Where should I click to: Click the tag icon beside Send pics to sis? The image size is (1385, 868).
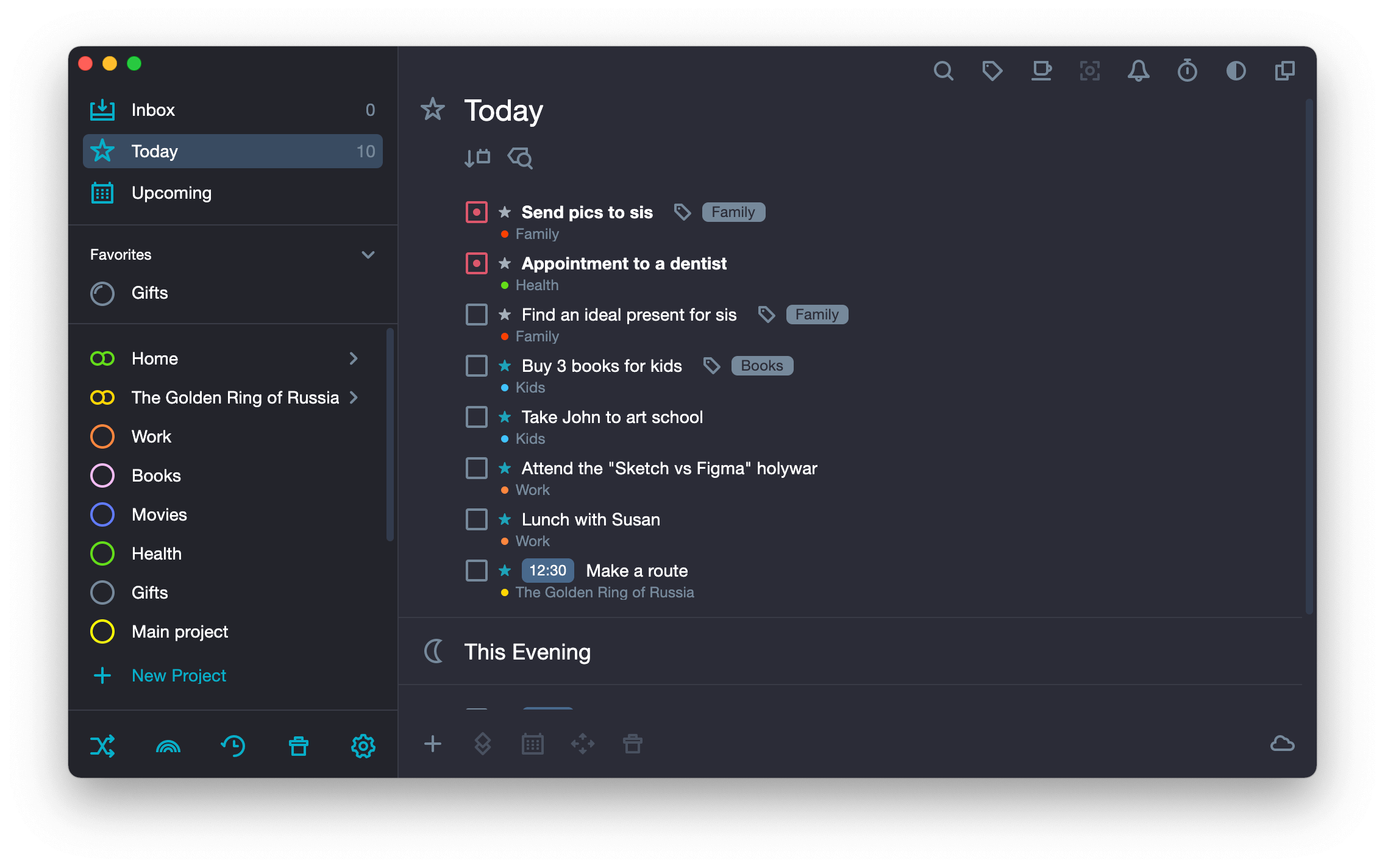click(x=683, y=212)
